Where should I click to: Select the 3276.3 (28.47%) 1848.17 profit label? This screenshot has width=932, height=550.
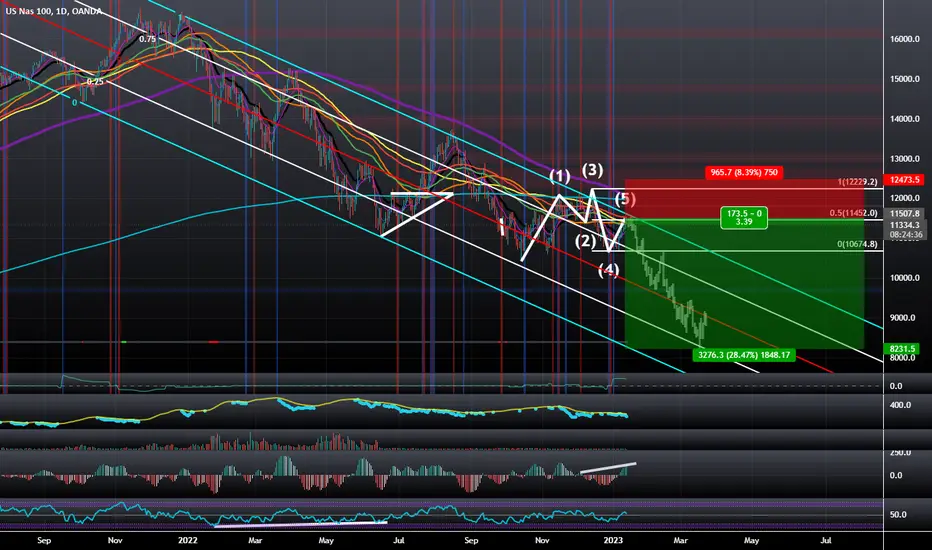(744, 355)
